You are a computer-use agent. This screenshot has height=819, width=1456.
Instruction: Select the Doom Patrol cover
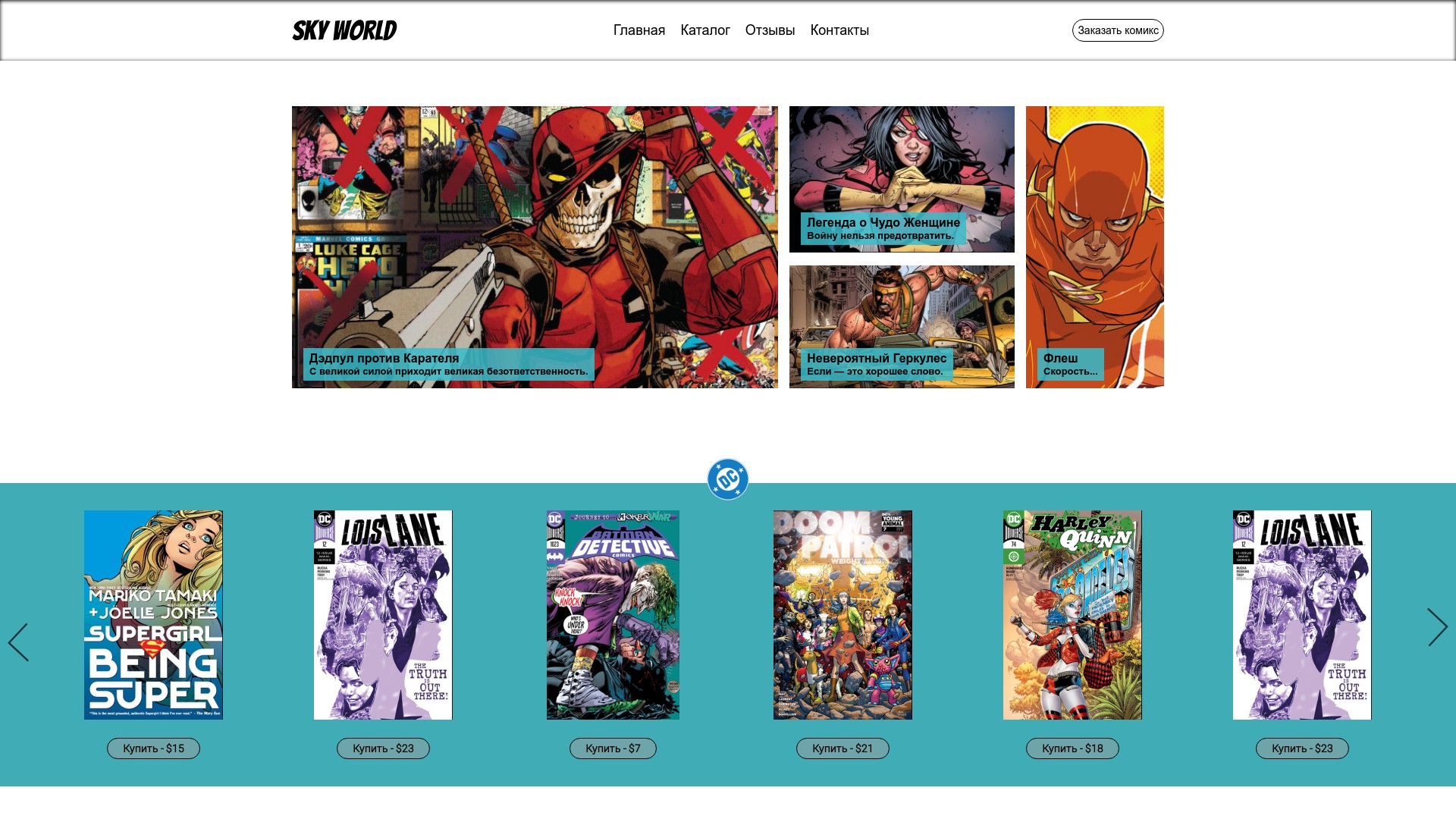point(843,615)
